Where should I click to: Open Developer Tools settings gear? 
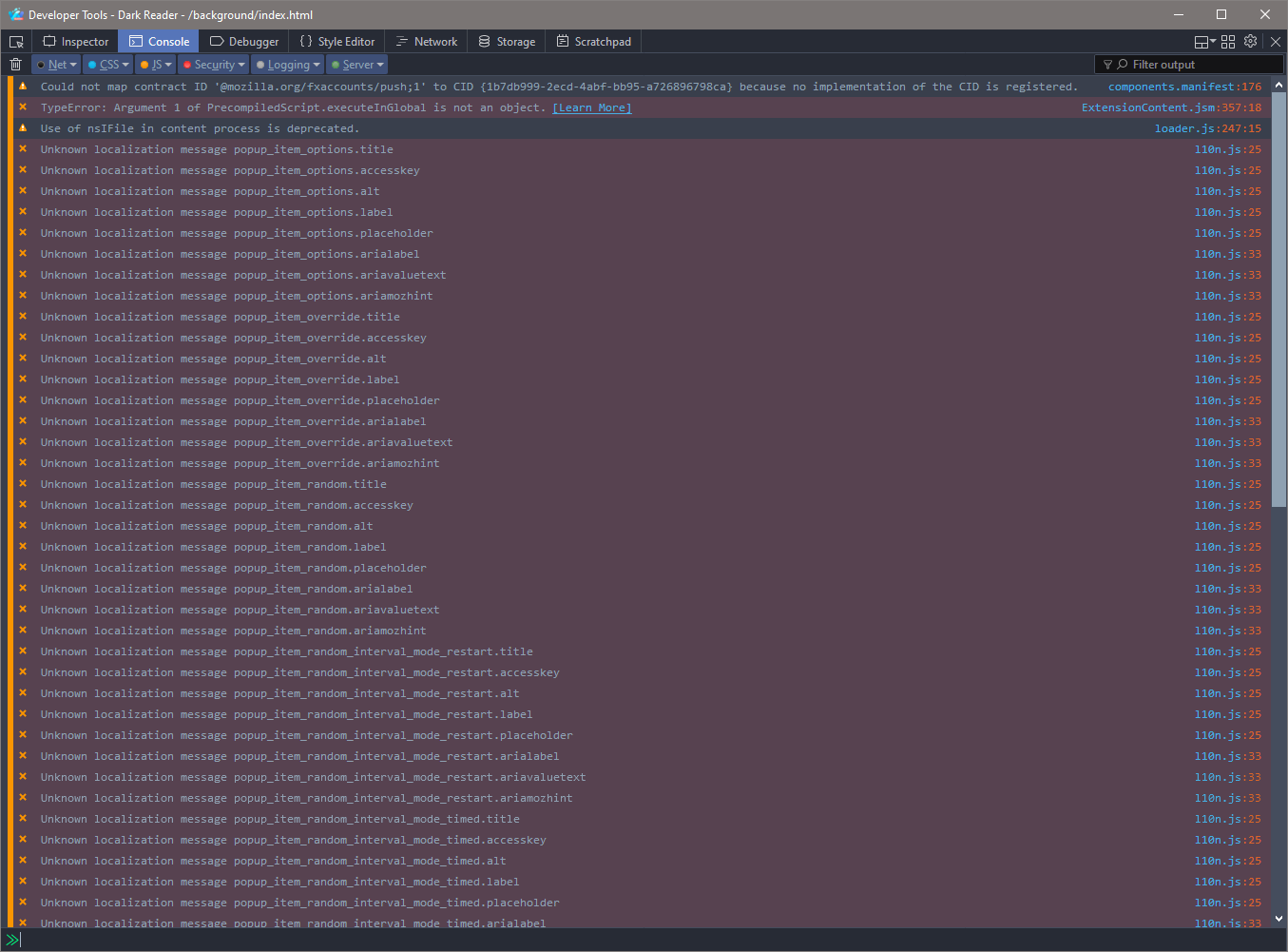pyautogui.click(x=1251, y=41)
